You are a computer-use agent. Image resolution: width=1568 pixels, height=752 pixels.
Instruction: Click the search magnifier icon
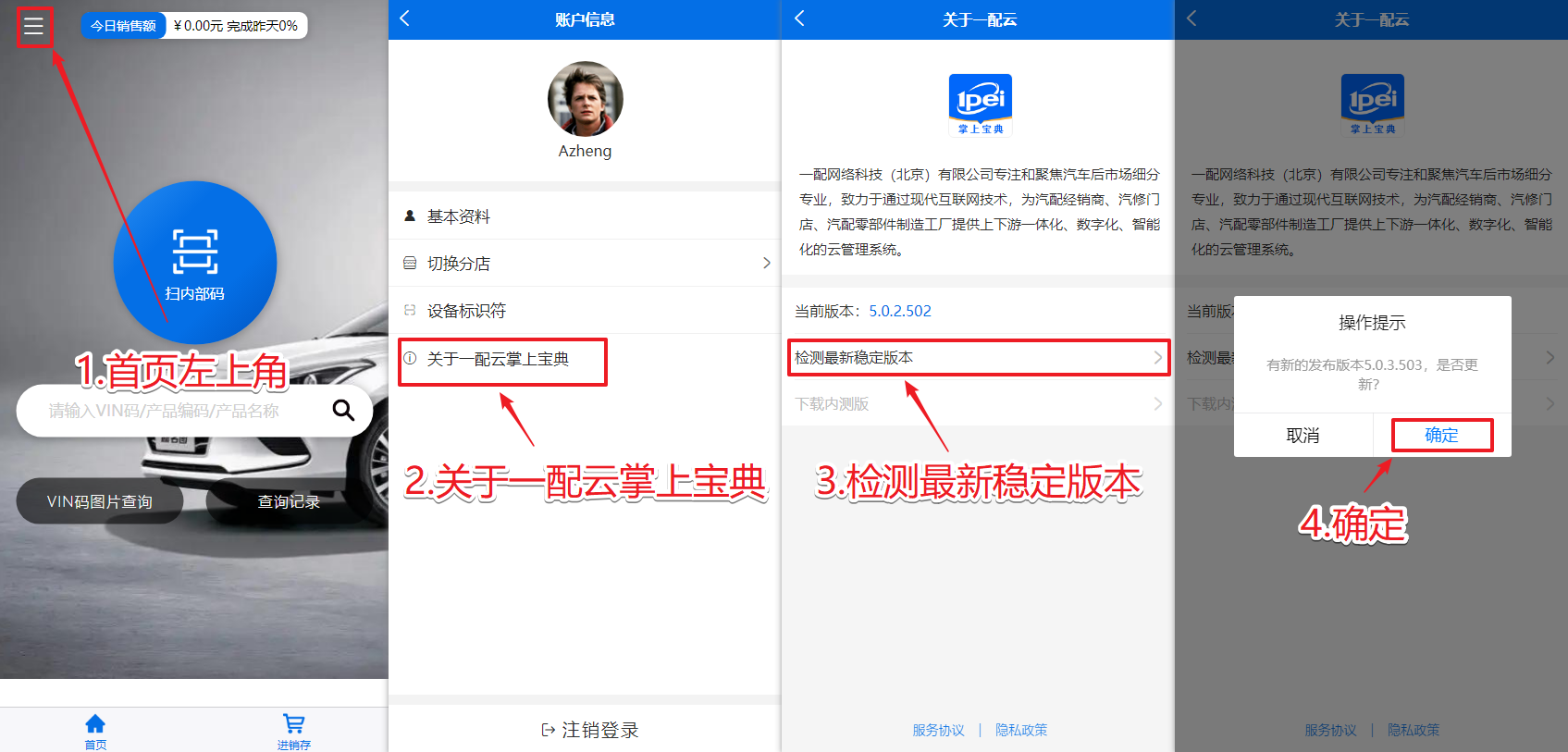[x=343, y=410]
